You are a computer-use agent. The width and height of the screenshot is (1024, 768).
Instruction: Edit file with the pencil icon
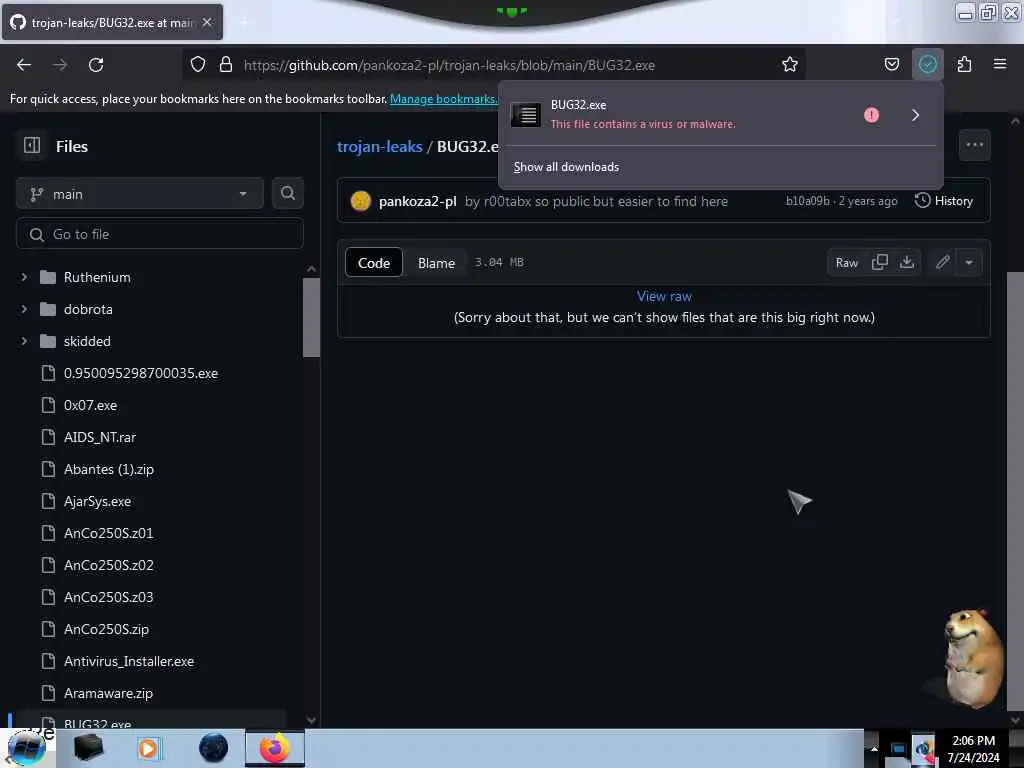point(942,262)
